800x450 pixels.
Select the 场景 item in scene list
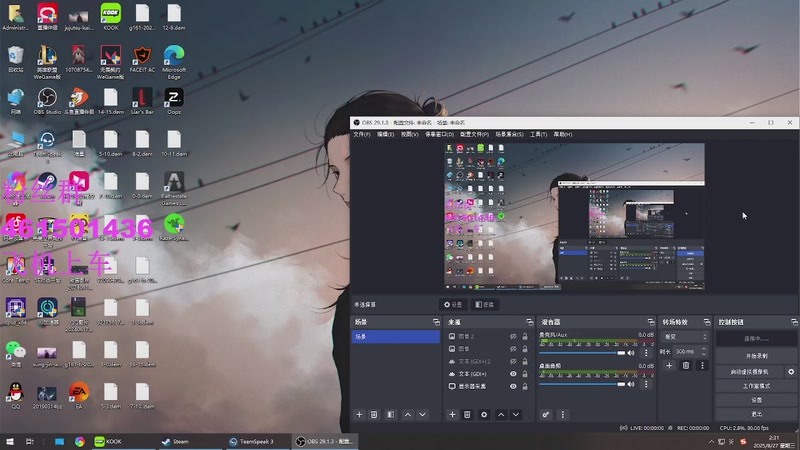[396, 337]
